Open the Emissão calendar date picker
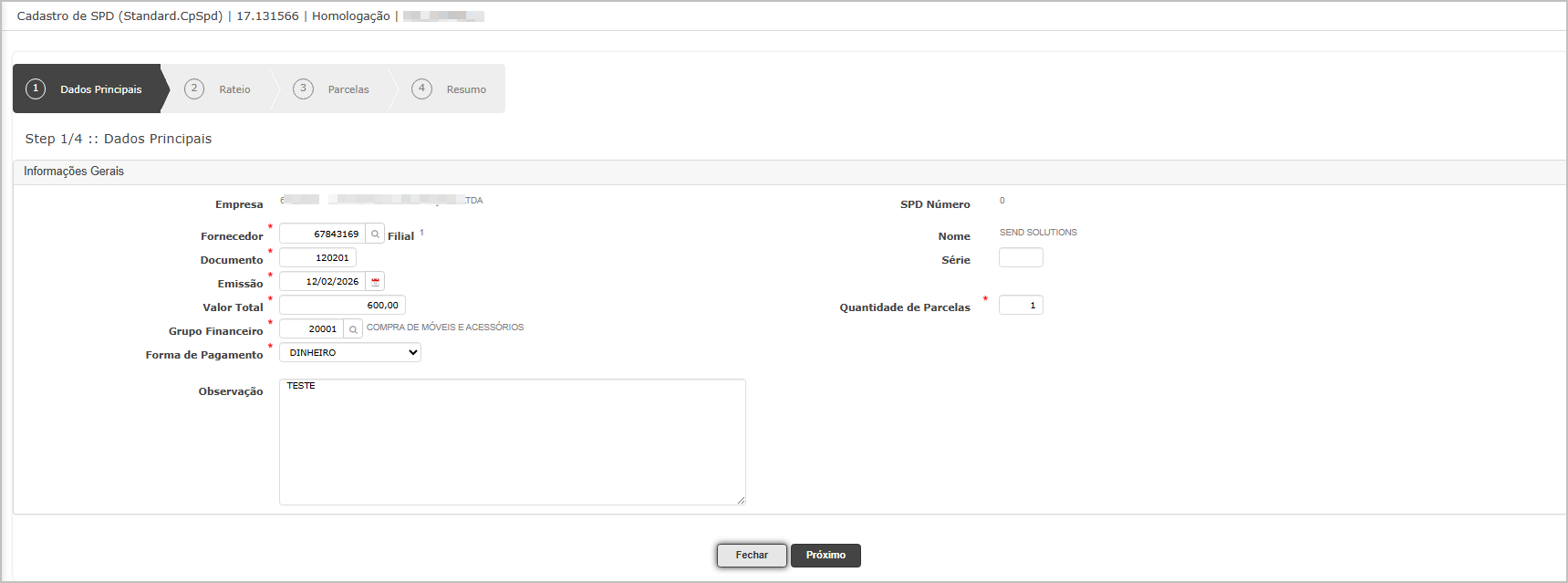The height and width of the screenshot is (583, 1568). point(375,282)
